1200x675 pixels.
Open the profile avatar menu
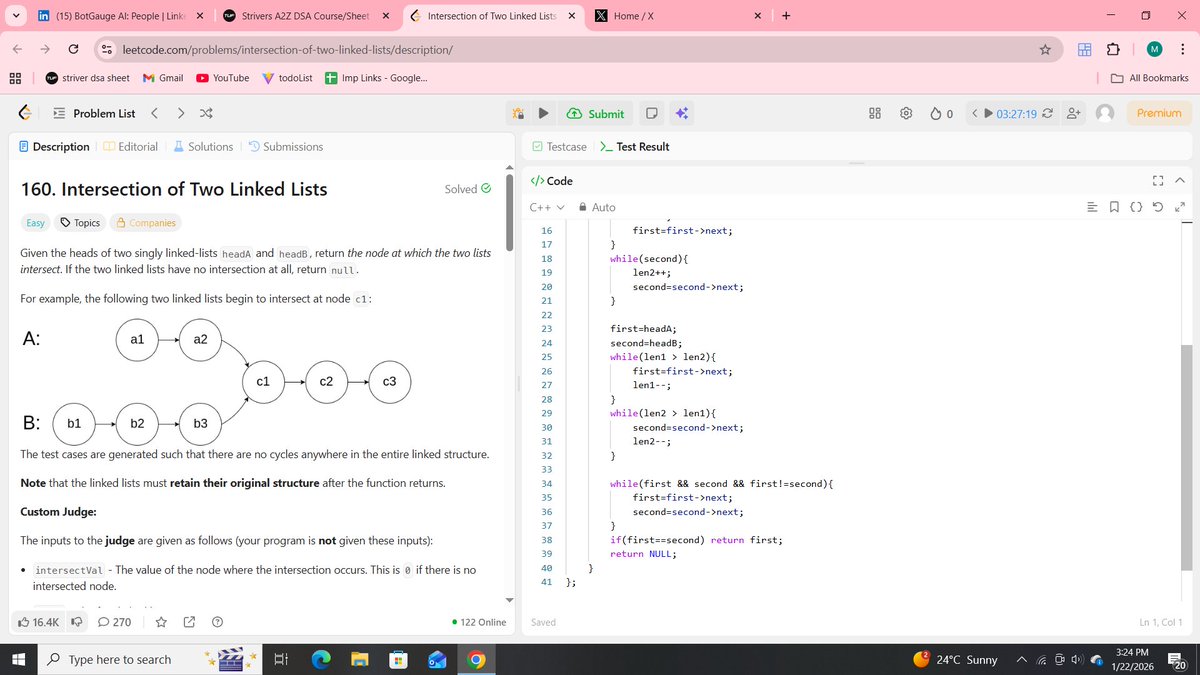tap(1105, 114)
